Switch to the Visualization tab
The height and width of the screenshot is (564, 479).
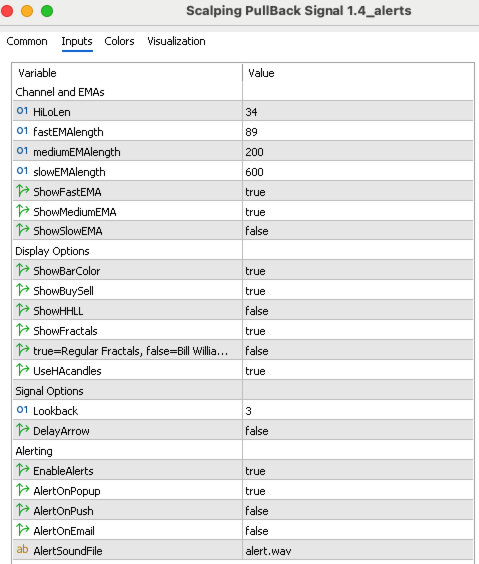pyautogui.click(x=176, y=41)
